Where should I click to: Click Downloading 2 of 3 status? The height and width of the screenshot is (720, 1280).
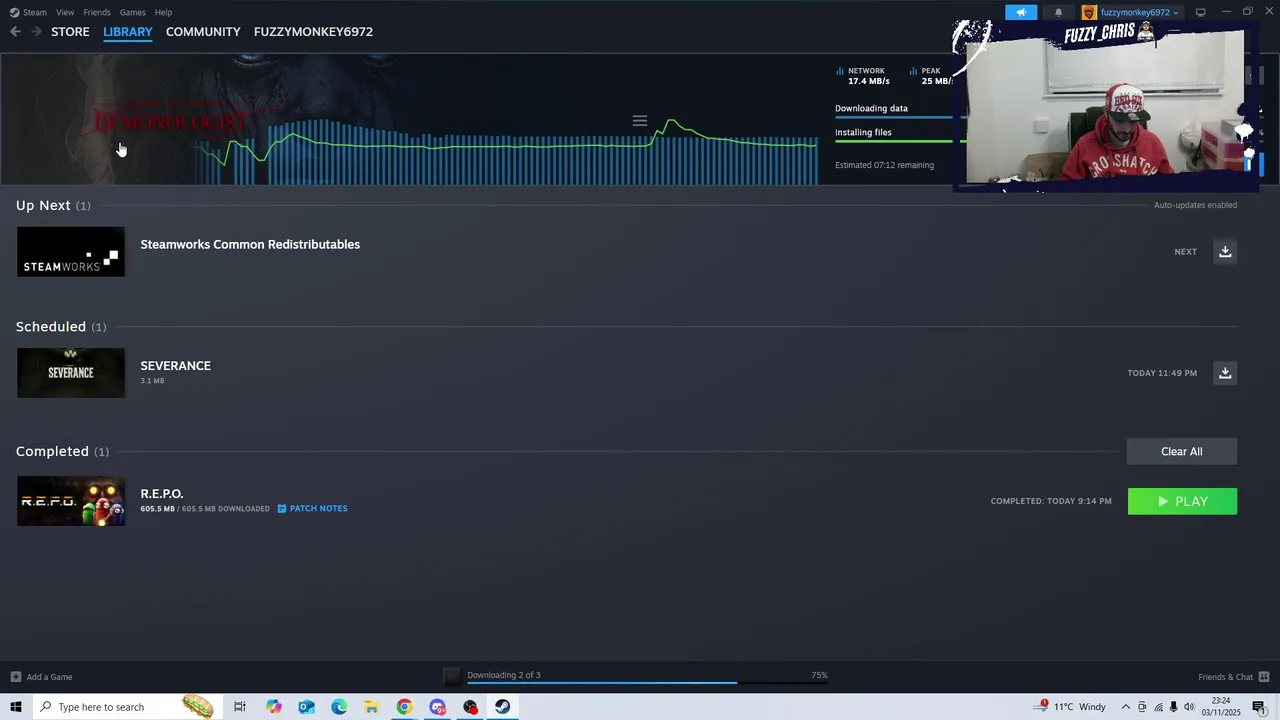pyautogui.click(x=504, y=675)
